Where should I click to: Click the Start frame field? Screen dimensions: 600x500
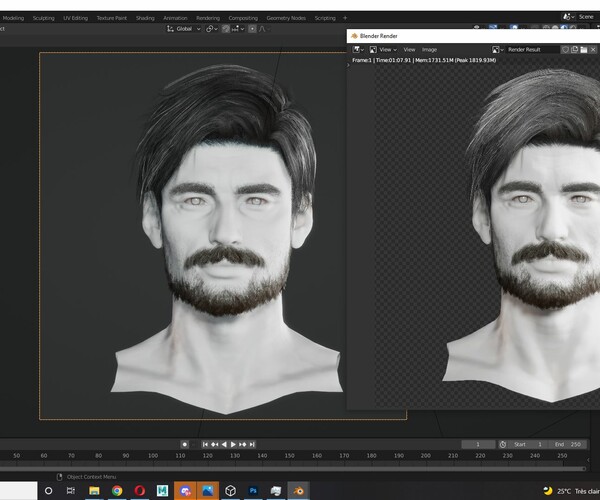tap(528, 444)
